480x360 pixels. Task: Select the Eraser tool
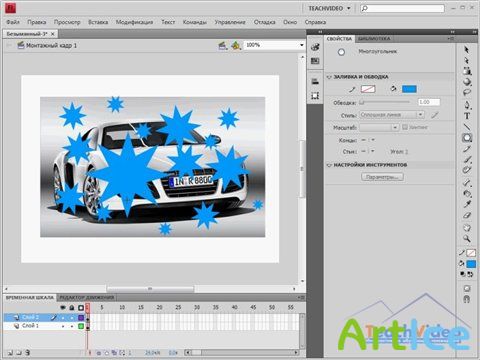click(467, 215)
